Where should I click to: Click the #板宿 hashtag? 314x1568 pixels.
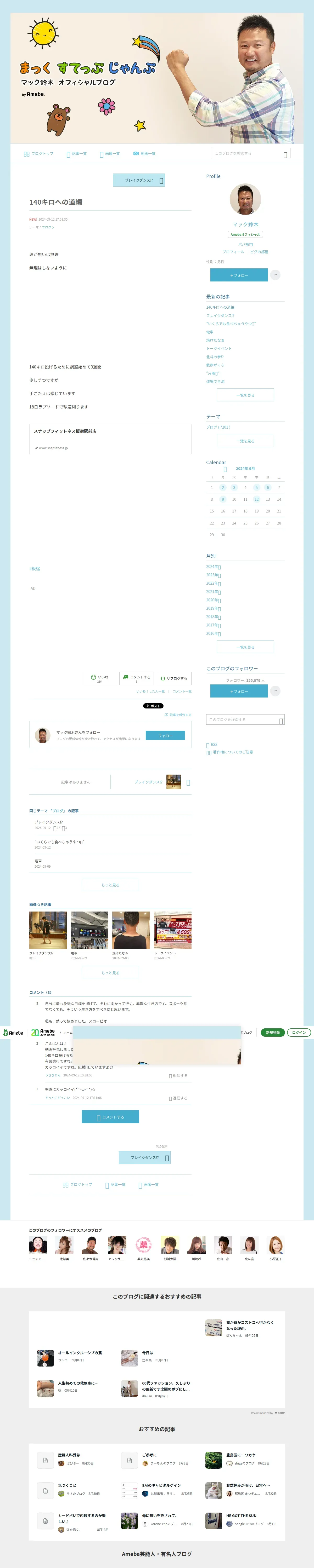pyautogui.click(x=35, y=568)
